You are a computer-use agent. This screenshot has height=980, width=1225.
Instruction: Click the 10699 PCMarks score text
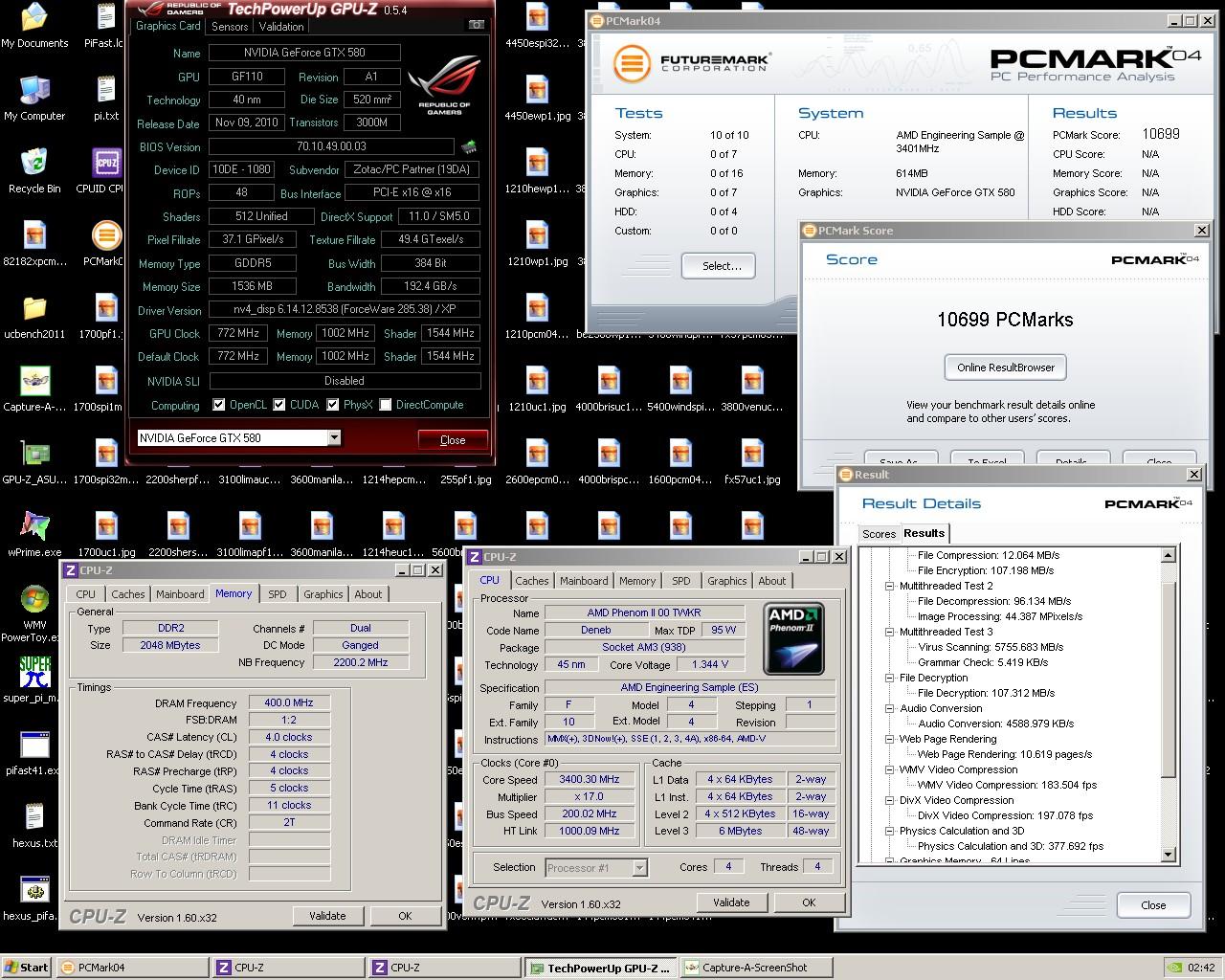(1005, 320)
